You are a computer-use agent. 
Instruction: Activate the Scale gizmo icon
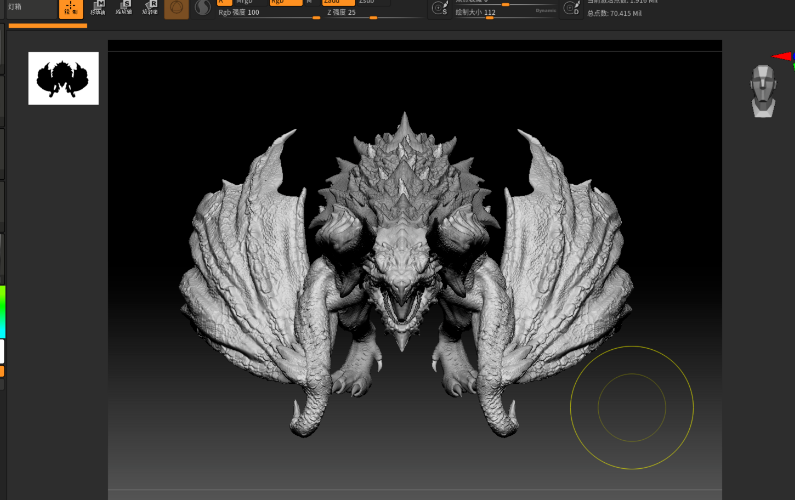tap(123, 8)
